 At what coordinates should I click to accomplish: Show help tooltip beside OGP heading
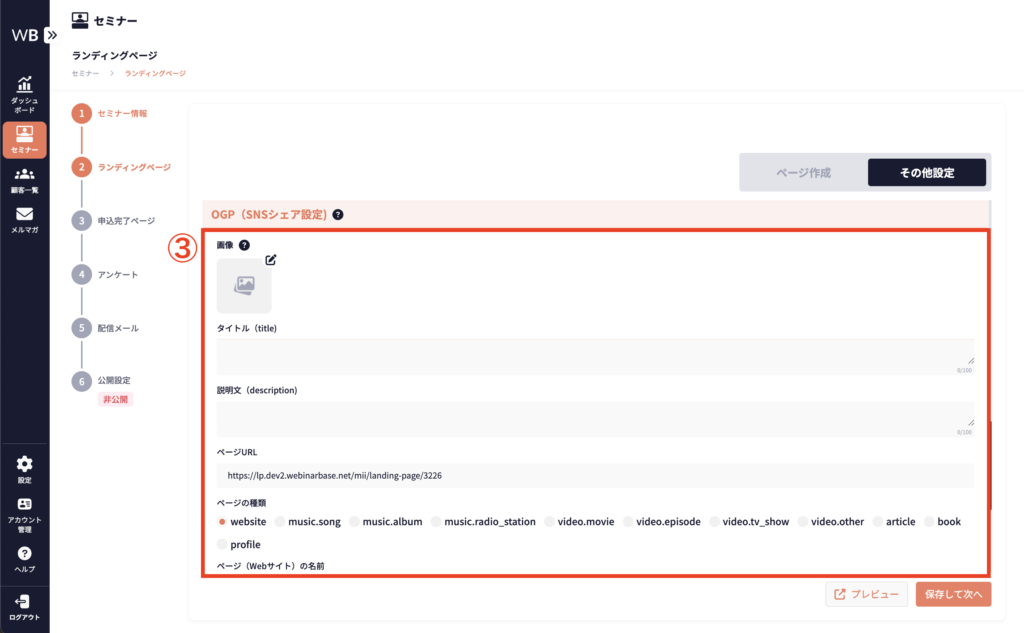click(x=338, y=214)
